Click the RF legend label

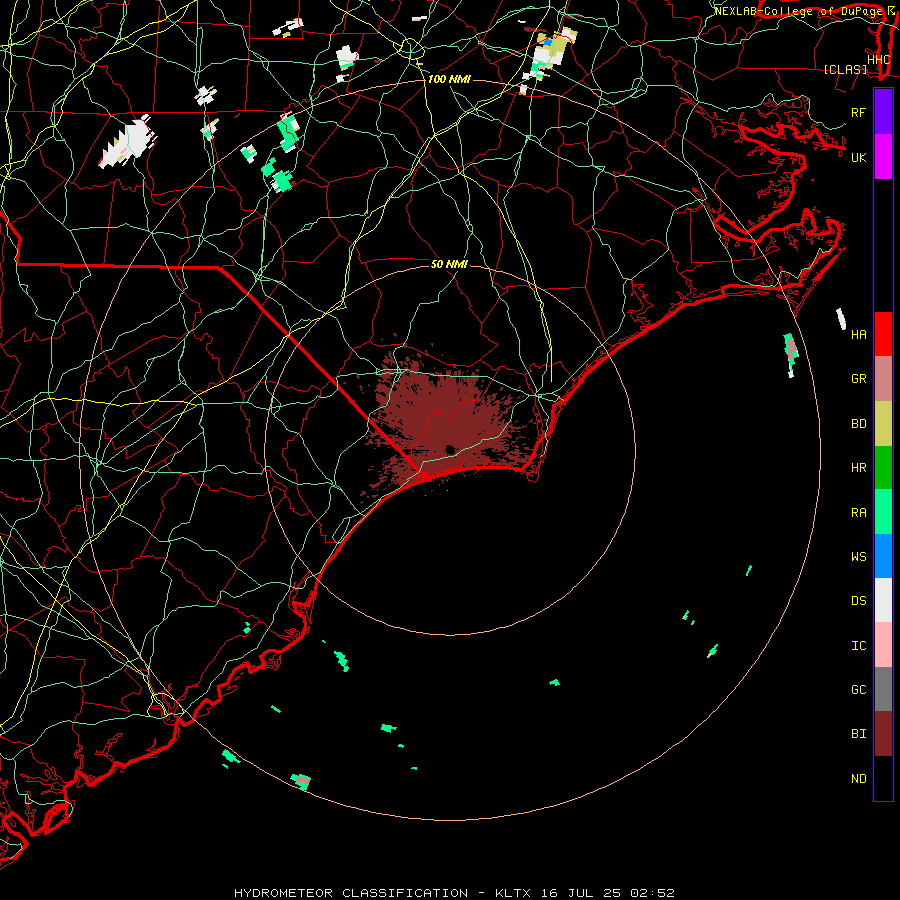858,112
